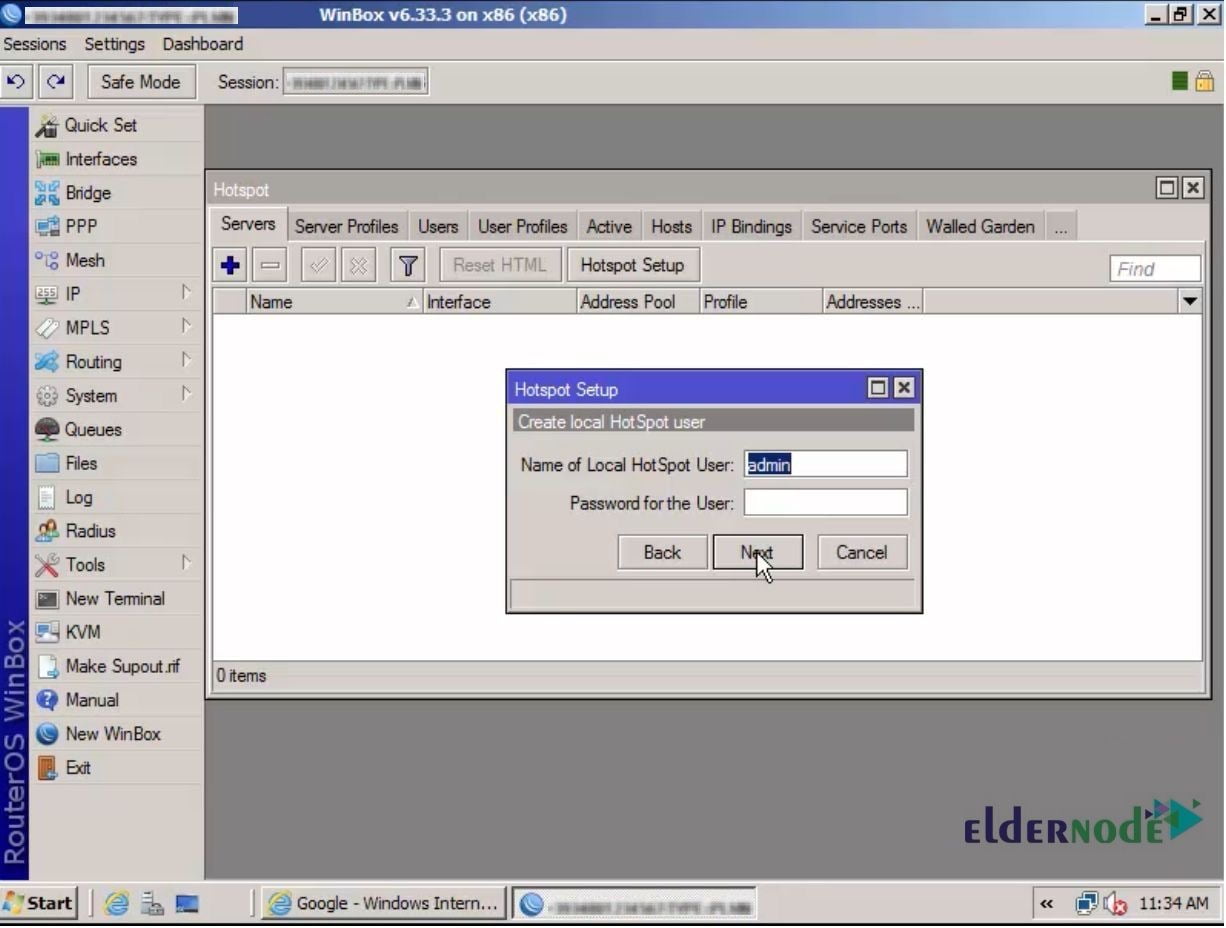Open the Interfaces panel
The width and height of the screenshot is (1226, 928).
click(x=100, y=158)
